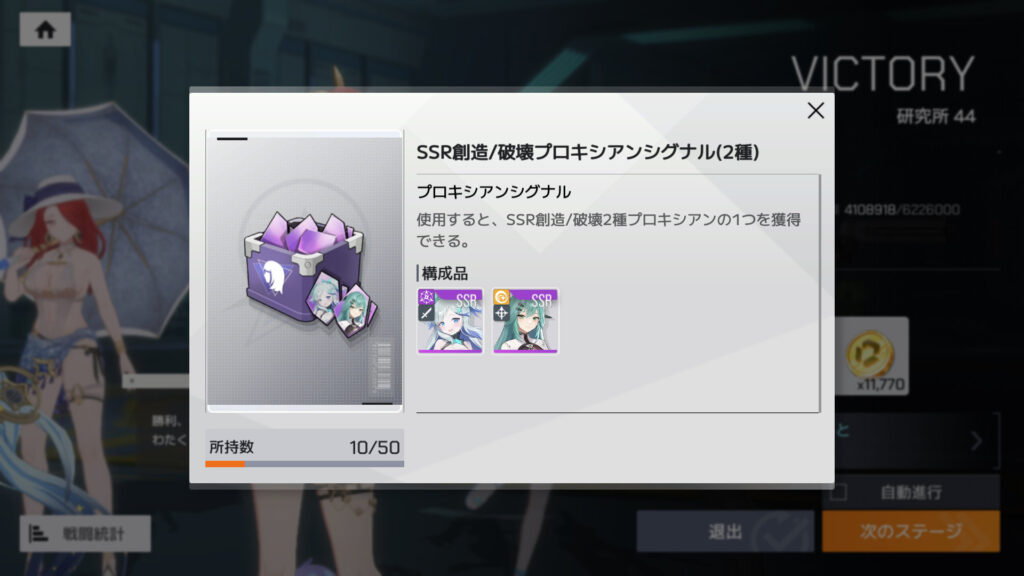Select the green-haired SSR character thumbnail

click(526, 321)
